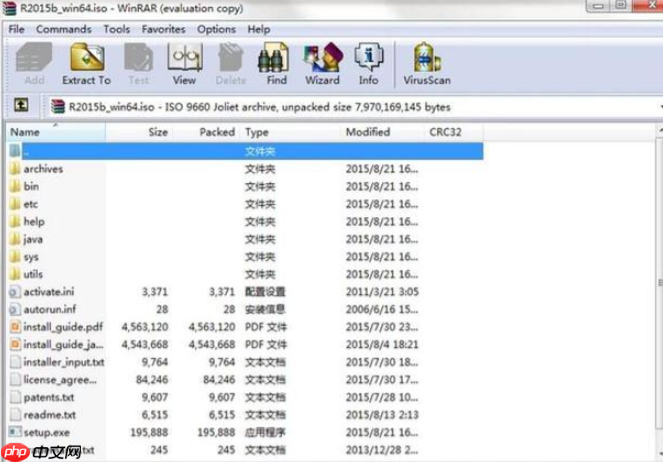Select the install_guide_ja... PDF file name
Viewport: 663px width, 462px height.
click(63, 344)
